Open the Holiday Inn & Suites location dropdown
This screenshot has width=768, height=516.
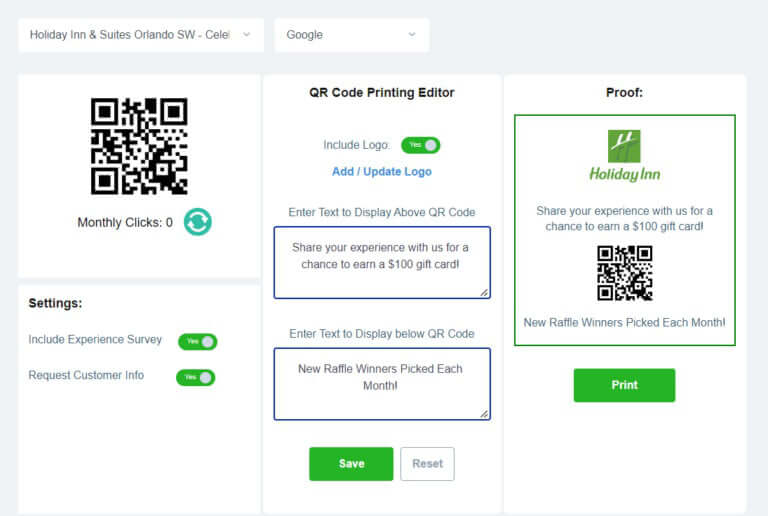coord(141,35)
